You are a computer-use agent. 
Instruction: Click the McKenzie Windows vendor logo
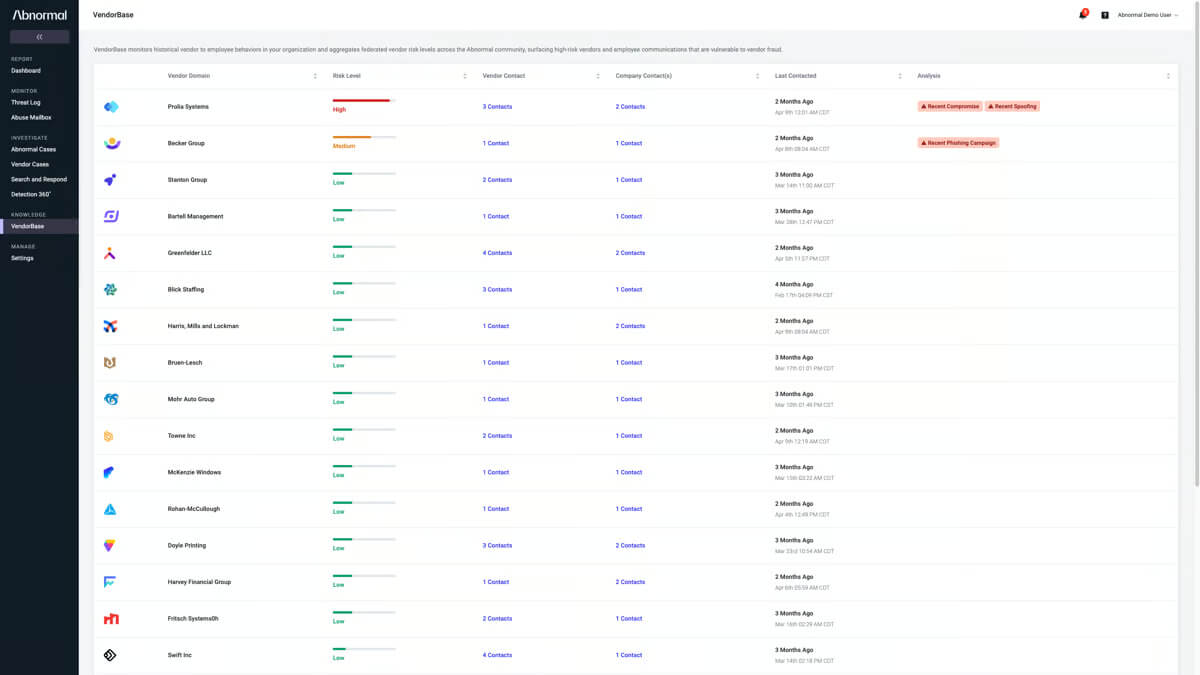(x=110, y=472)
